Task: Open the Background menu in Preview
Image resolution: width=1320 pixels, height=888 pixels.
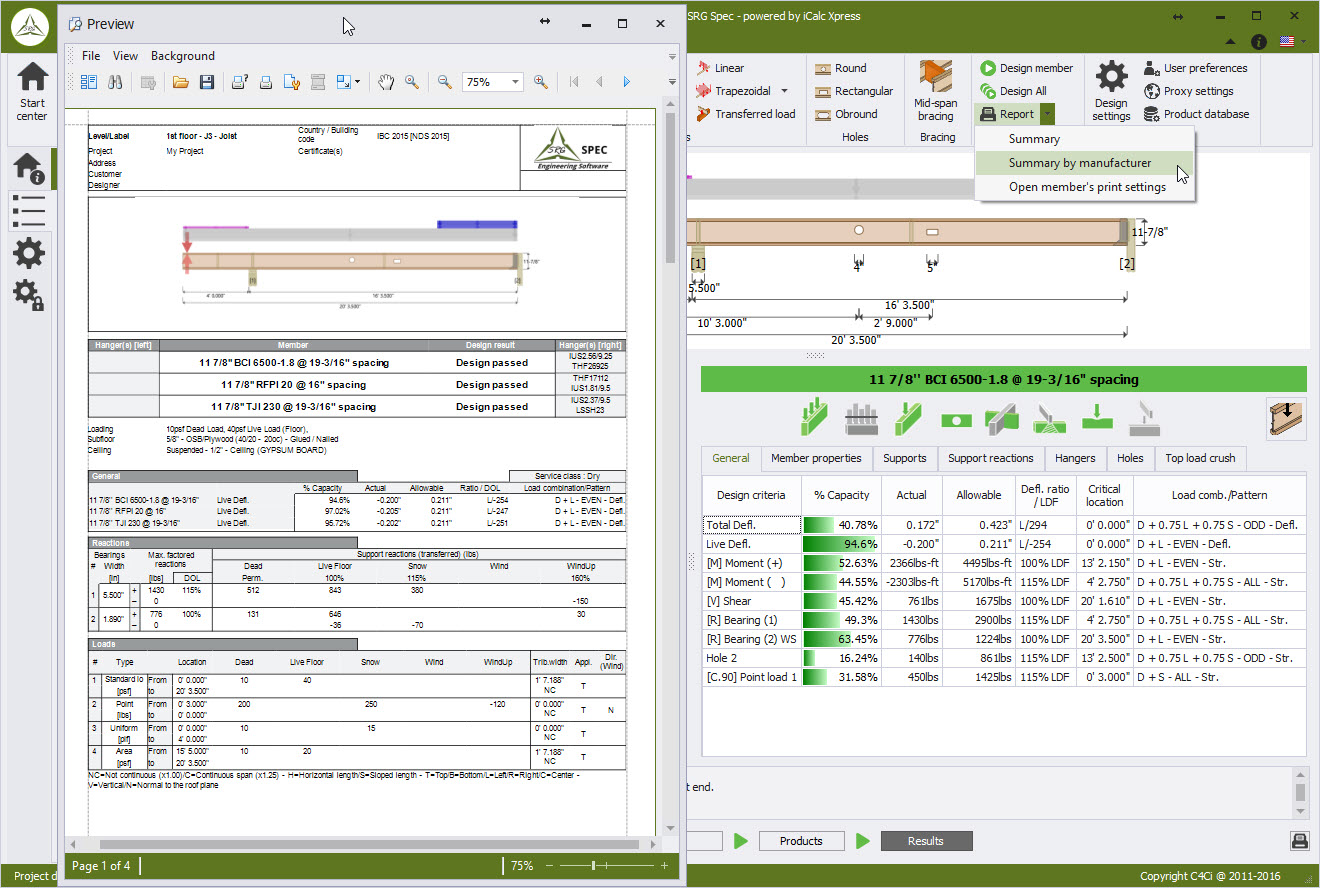Action: click(x=183, y=56)
